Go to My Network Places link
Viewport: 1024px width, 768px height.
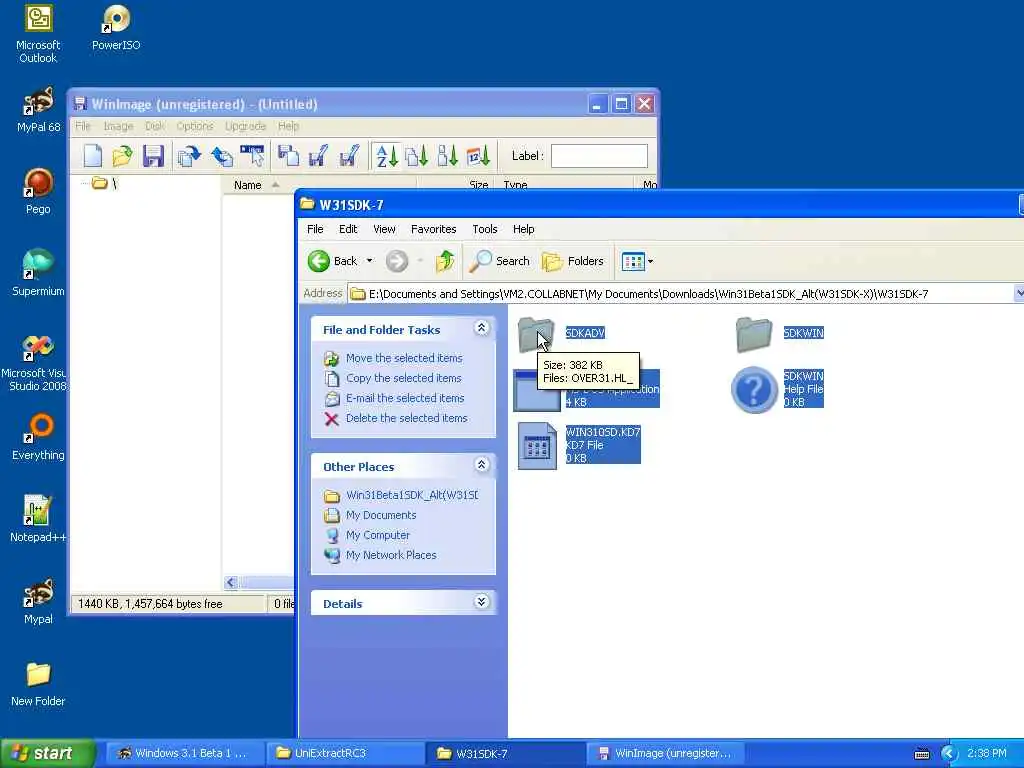point(391,555)
